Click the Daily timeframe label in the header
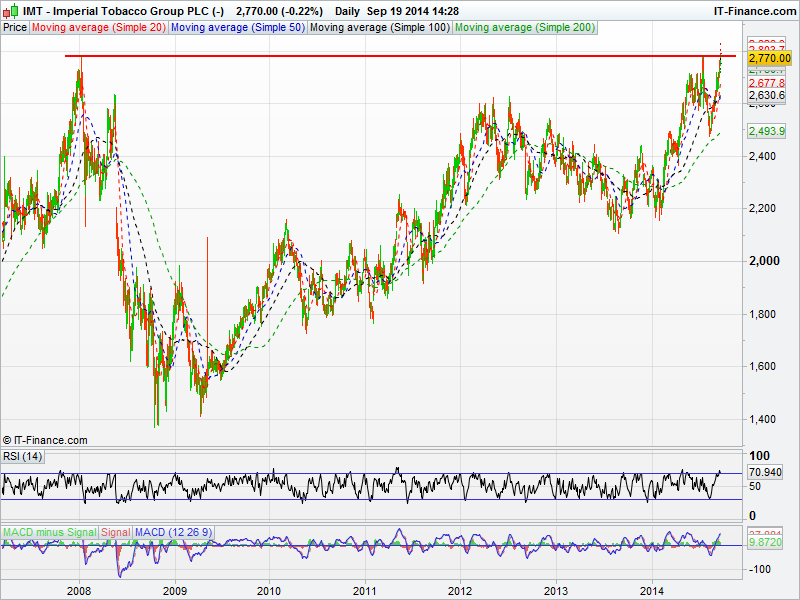 [348, 10]
